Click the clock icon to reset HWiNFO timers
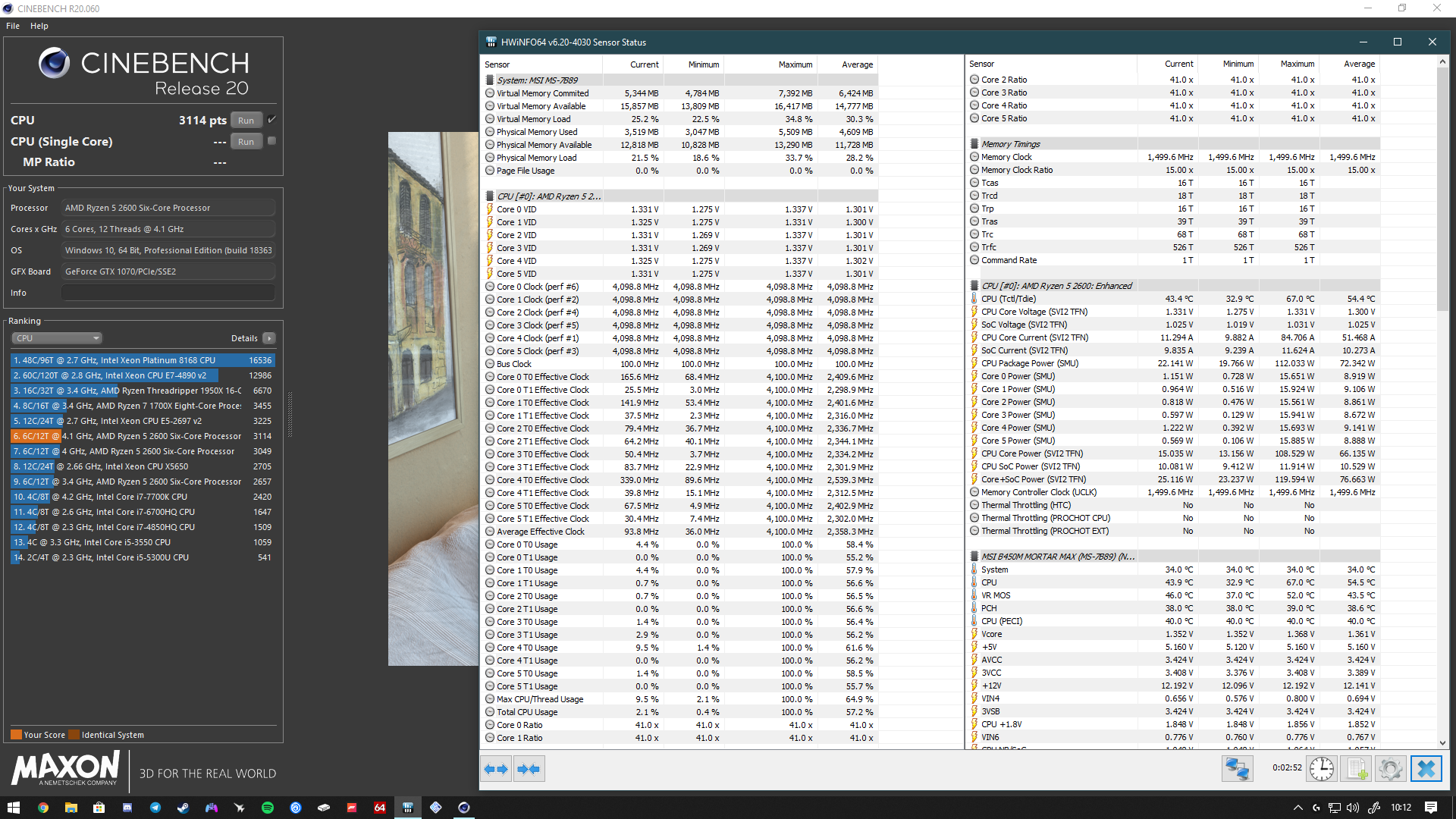The height and width of the screenshot is (819, 1456). 1322,769
